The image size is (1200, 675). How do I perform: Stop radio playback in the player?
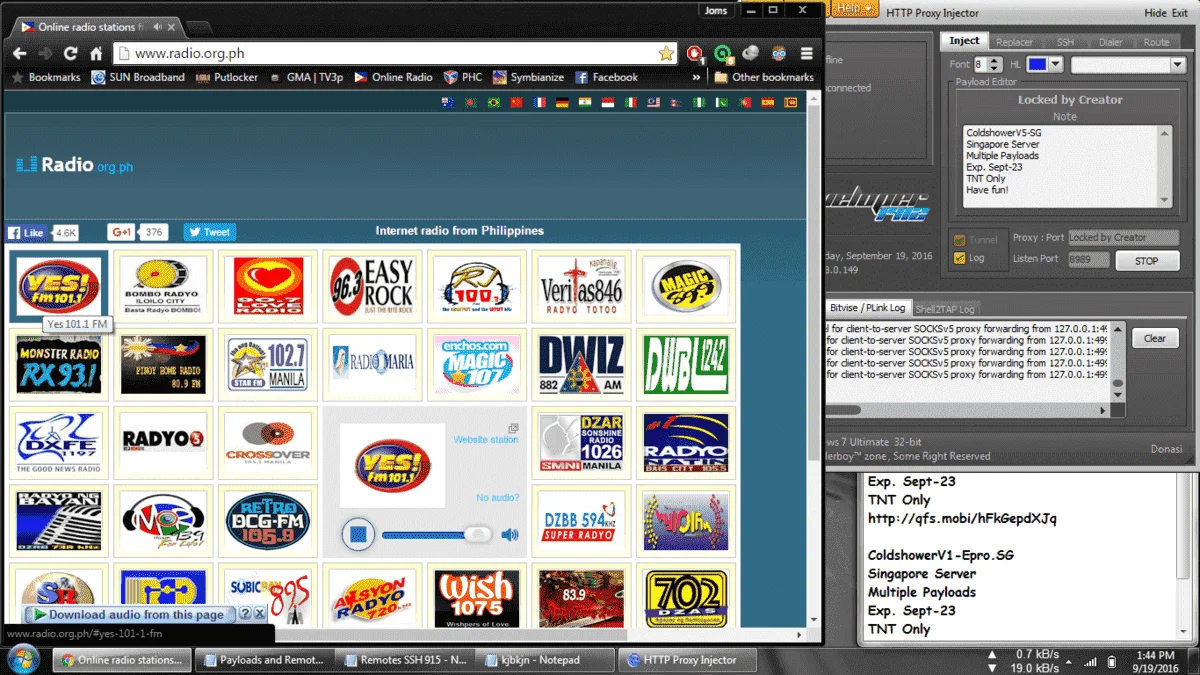point(358,535)
